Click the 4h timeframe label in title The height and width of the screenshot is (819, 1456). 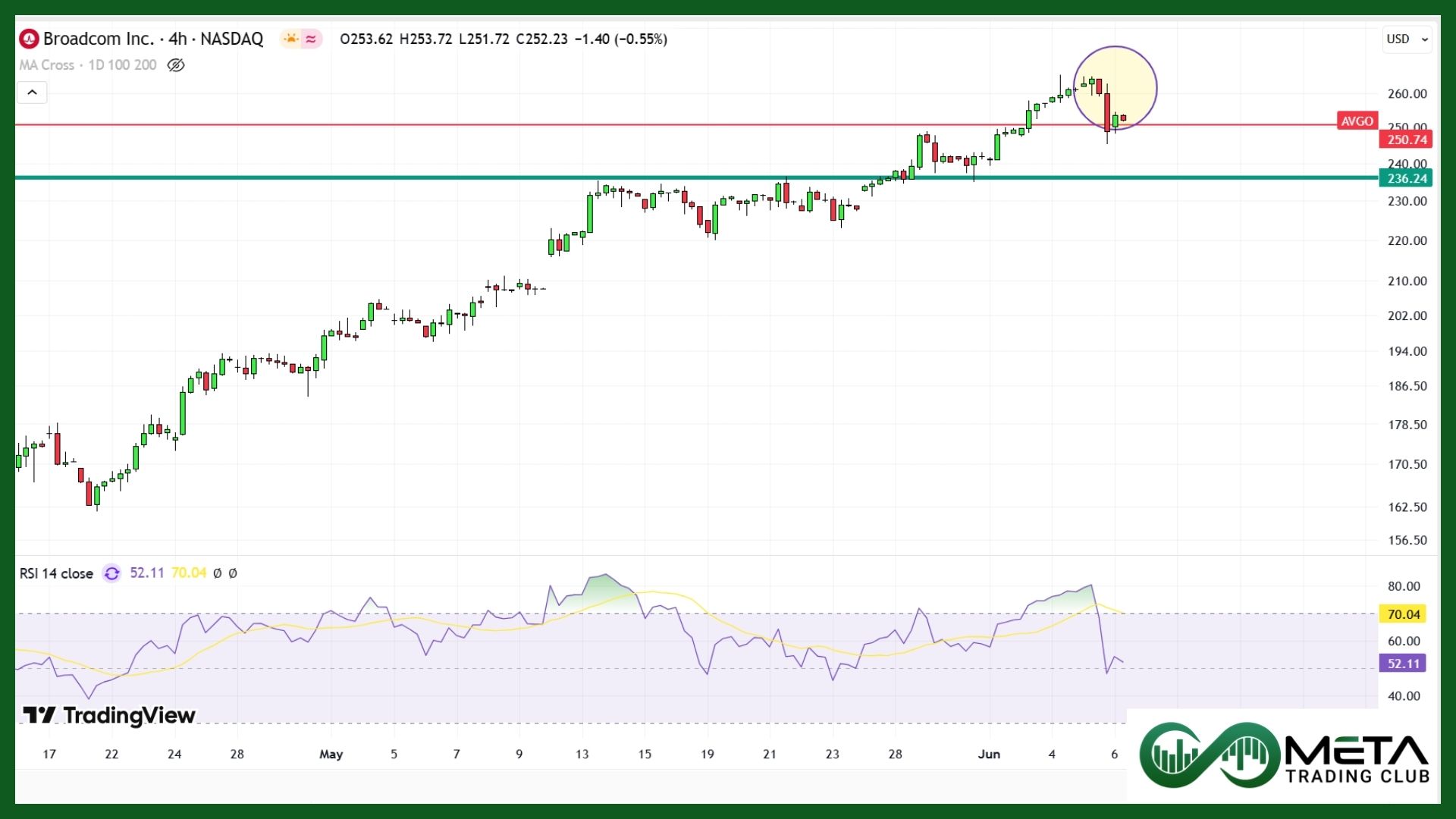pos(177,39)
